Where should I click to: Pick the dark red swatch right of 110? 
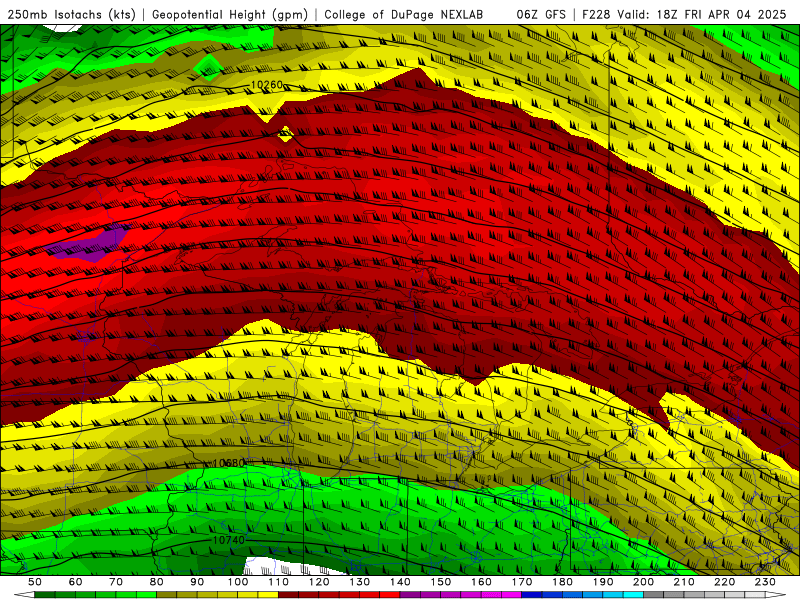[288, 595]
